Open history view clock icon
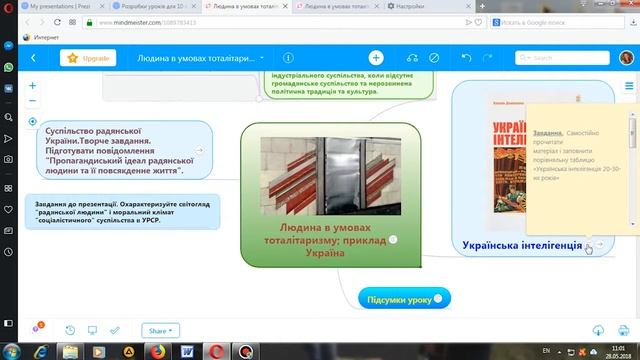 pyautogui.click(x=70, y=330)
